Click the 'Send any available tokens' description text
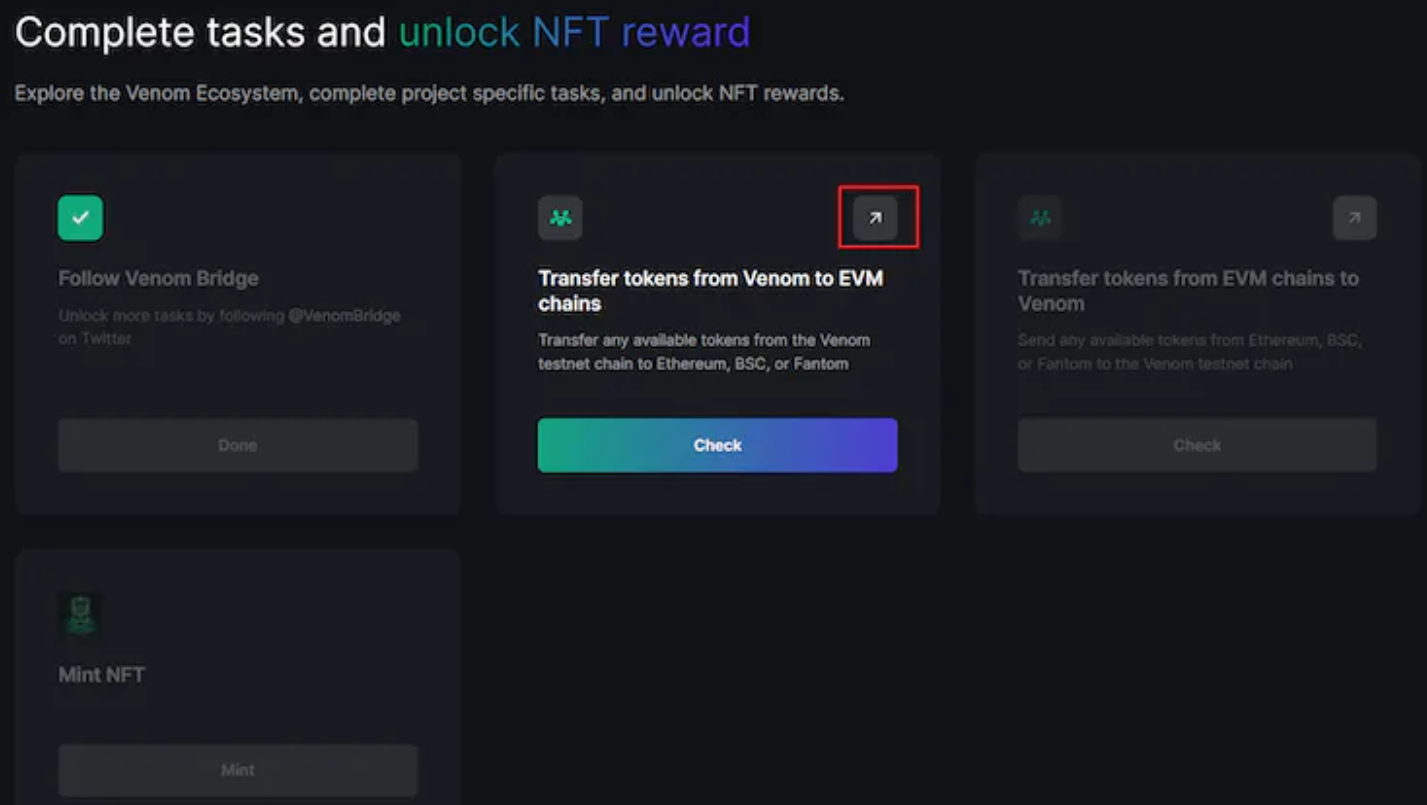 coord(1189,352)
